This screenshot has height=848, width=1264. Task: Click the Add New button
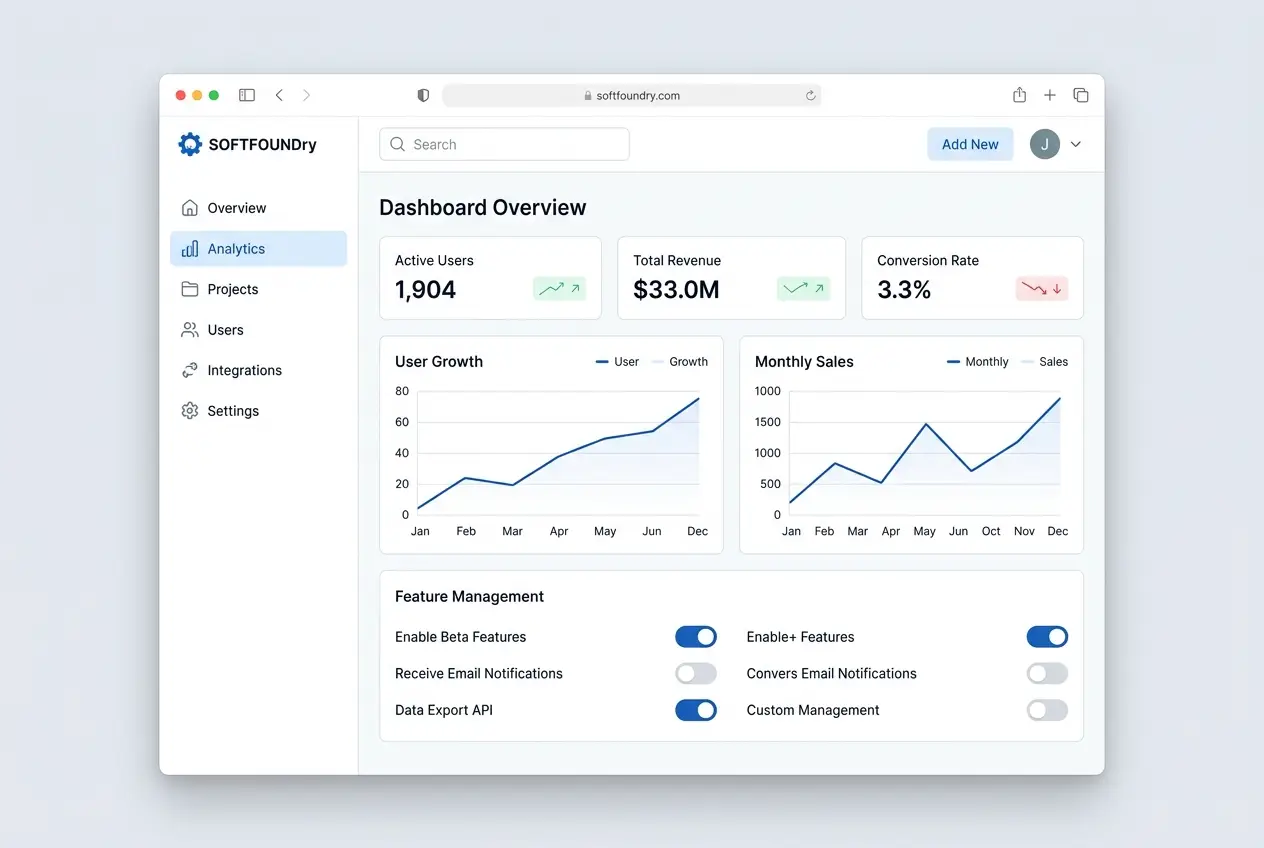point(969,144)
